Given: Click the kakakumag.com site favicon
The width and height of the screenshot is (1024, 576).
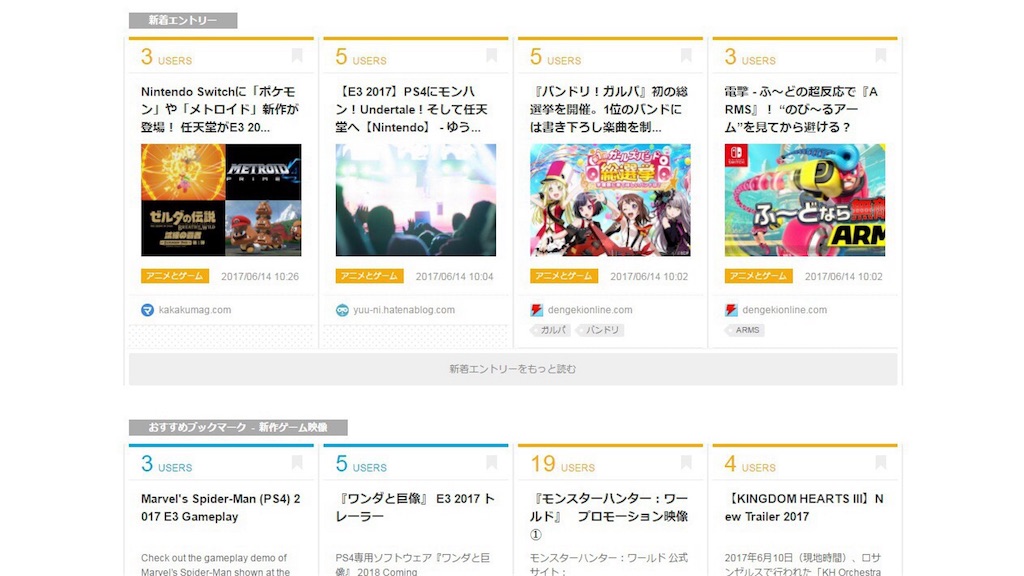Looking at the screenshot, I should (148, 310).
